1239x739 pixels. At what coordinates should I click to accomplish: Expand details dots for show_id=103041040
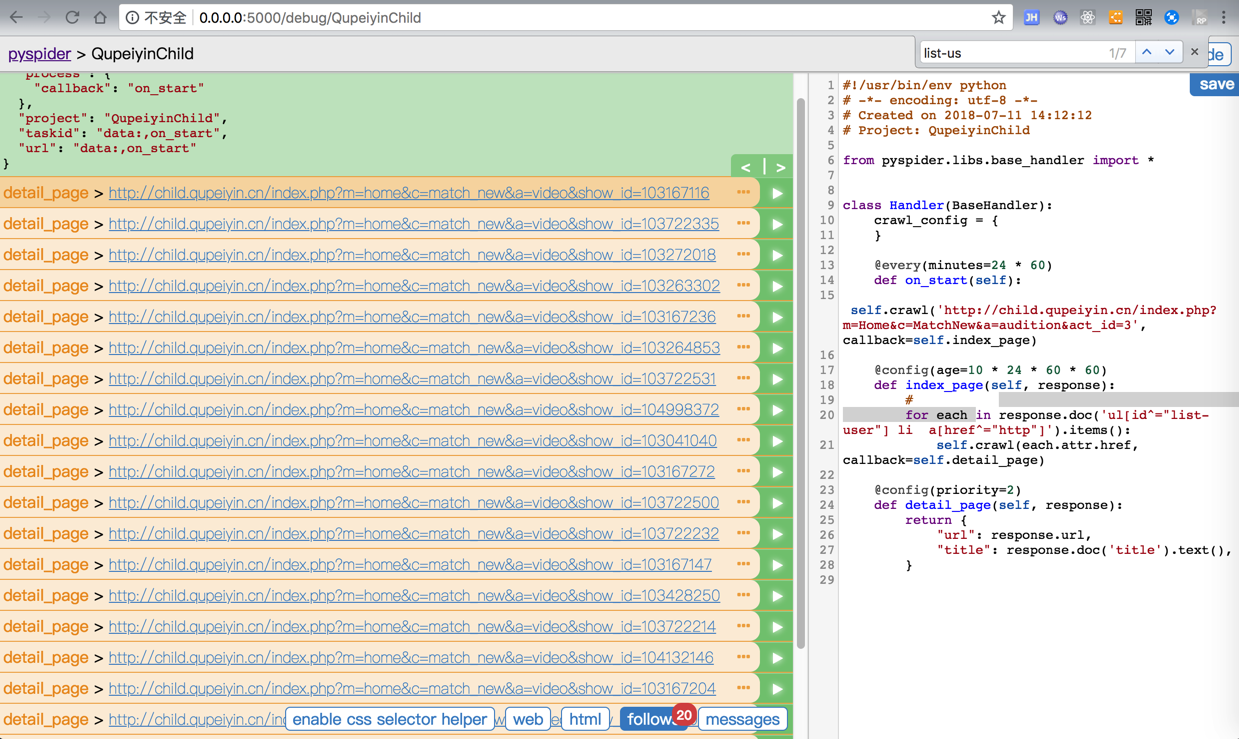[x=743, y=440]
